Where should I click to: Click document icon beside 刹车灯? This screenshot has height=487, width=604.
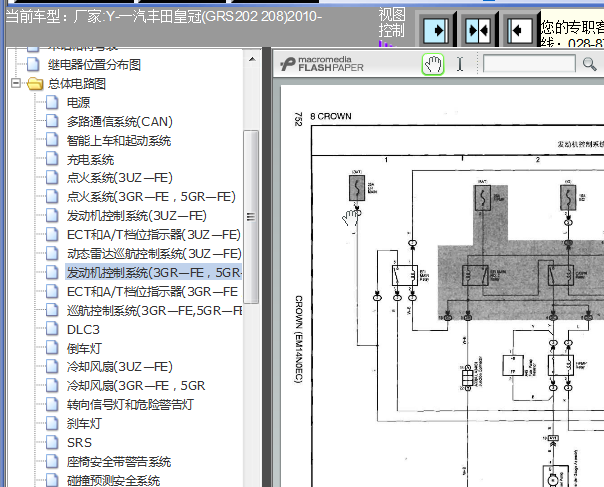[52, 424]
